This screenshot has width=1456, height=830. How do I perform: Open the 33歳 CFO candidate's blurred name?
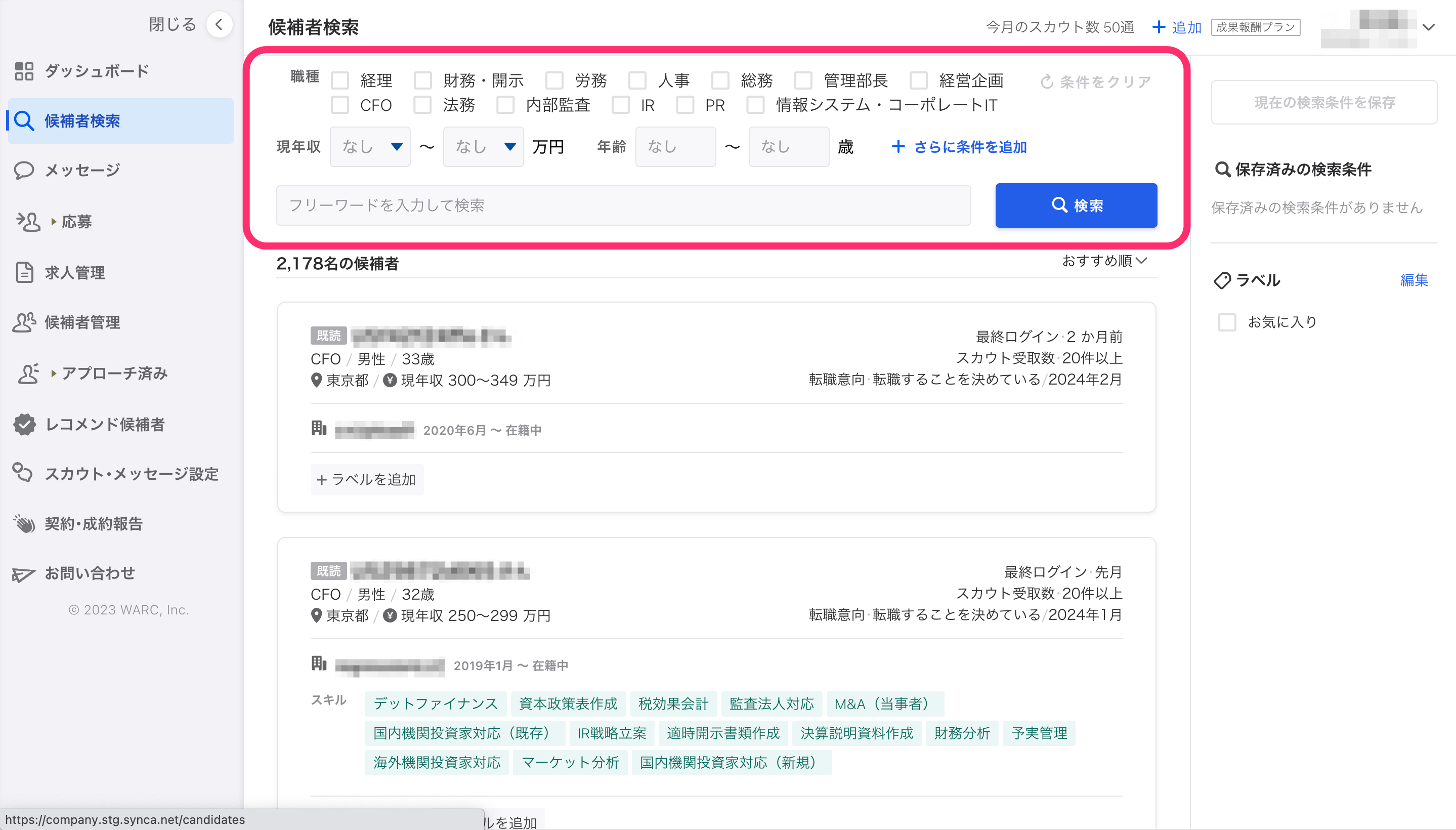pos(432,337)
